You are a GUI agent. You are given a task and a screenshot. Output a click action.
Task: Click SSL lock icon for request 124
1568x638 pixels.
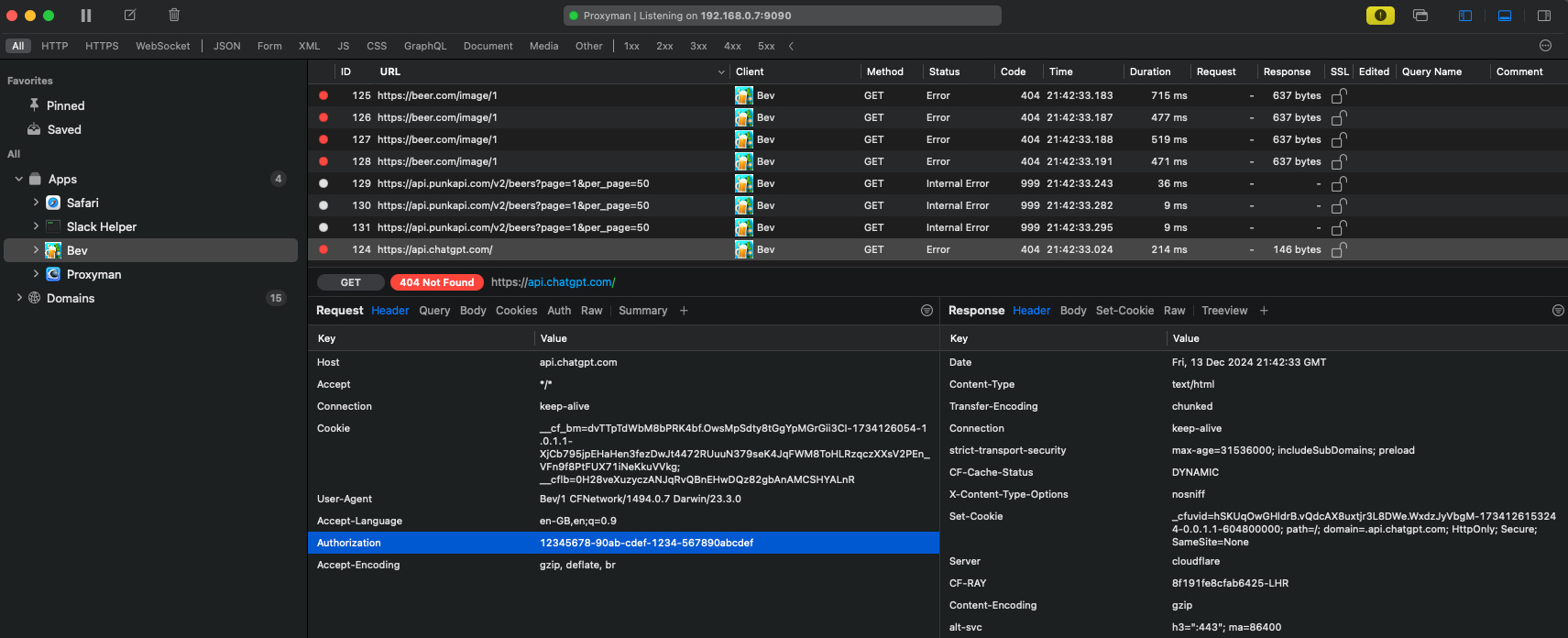click(x=1339, y=249)
